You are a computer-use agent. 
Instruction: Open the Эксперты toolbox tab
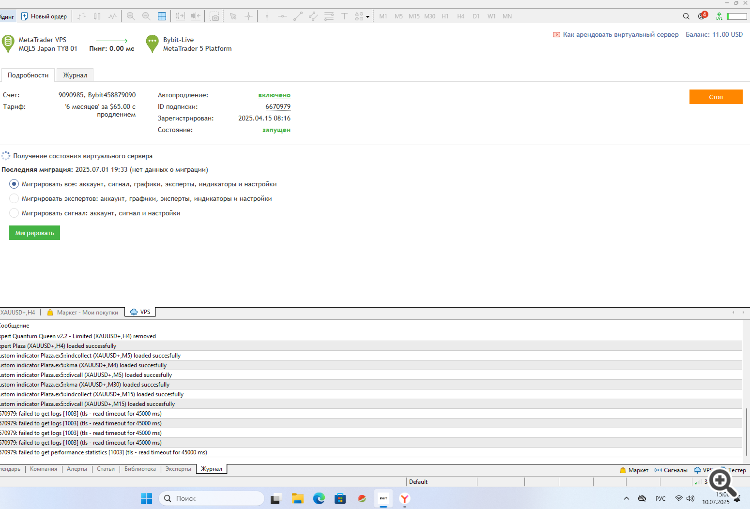(x=178, y=469)
